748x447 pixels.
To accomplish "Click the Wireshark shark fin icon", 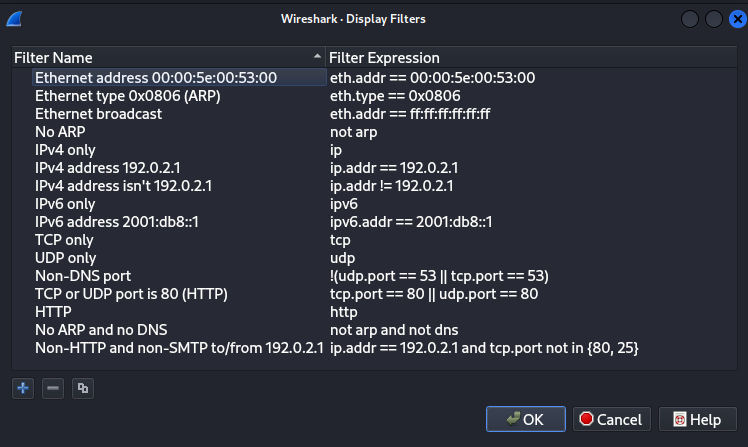I will [x=14, y=19].
